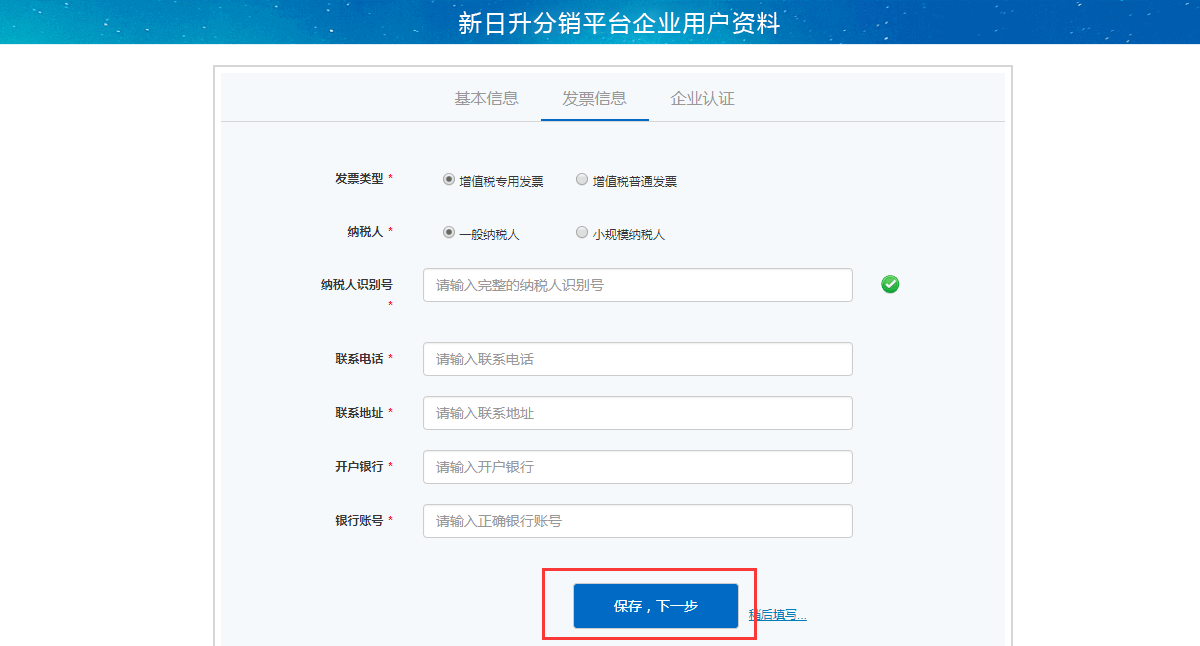Image resolution: width=1200 pixels, height=646 pixels.
Task: Click the 保存，下一步 button
Action: tap(656, 606)
